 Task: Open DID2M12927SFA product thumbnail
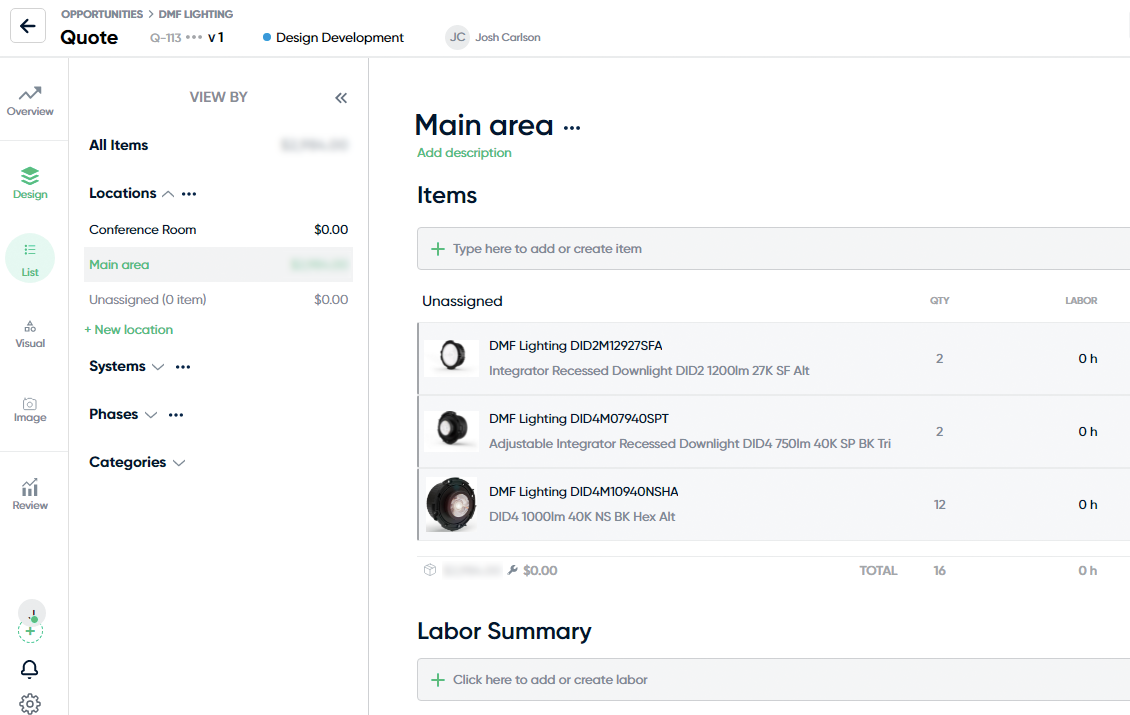(452, 356)
